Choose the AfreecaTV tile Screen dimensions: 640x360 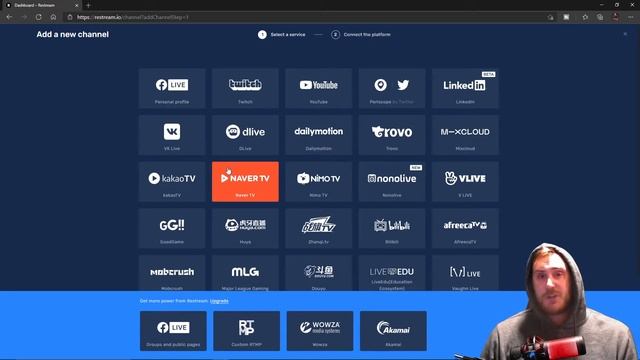(465, 229)
